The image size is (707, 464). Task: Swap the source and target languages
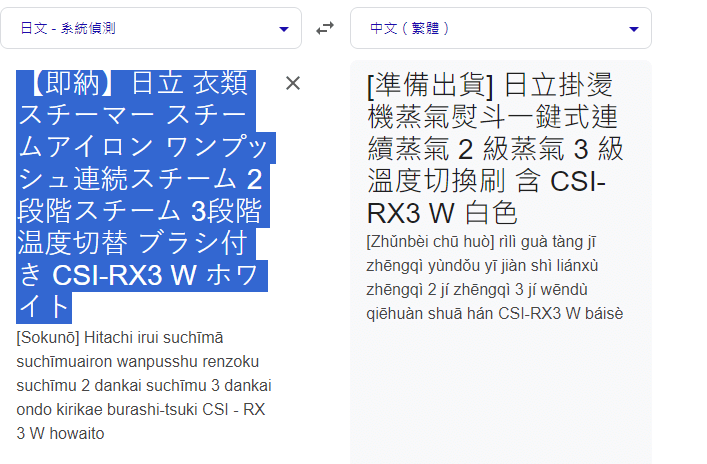(325, 28)
